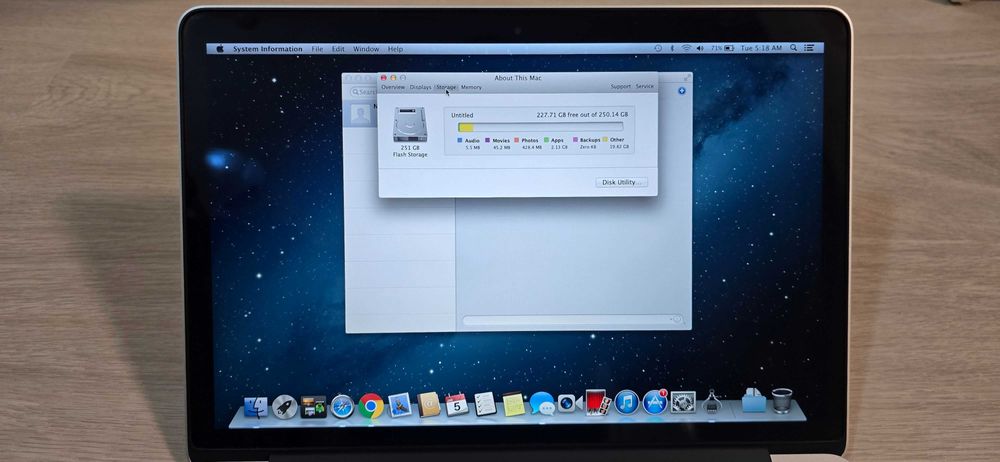Click the red Photos color swatch

517,140
